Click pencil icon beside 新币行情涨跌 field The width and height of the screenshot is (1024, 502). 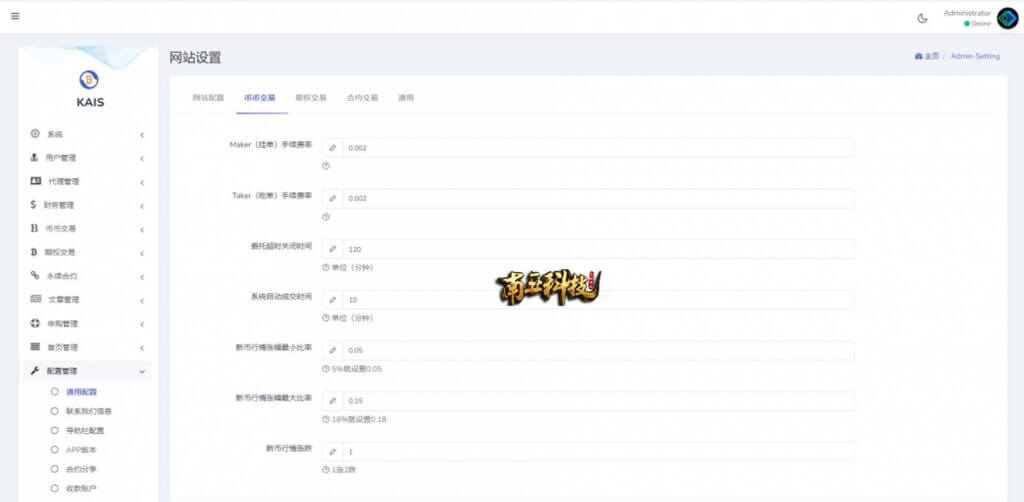332,452
